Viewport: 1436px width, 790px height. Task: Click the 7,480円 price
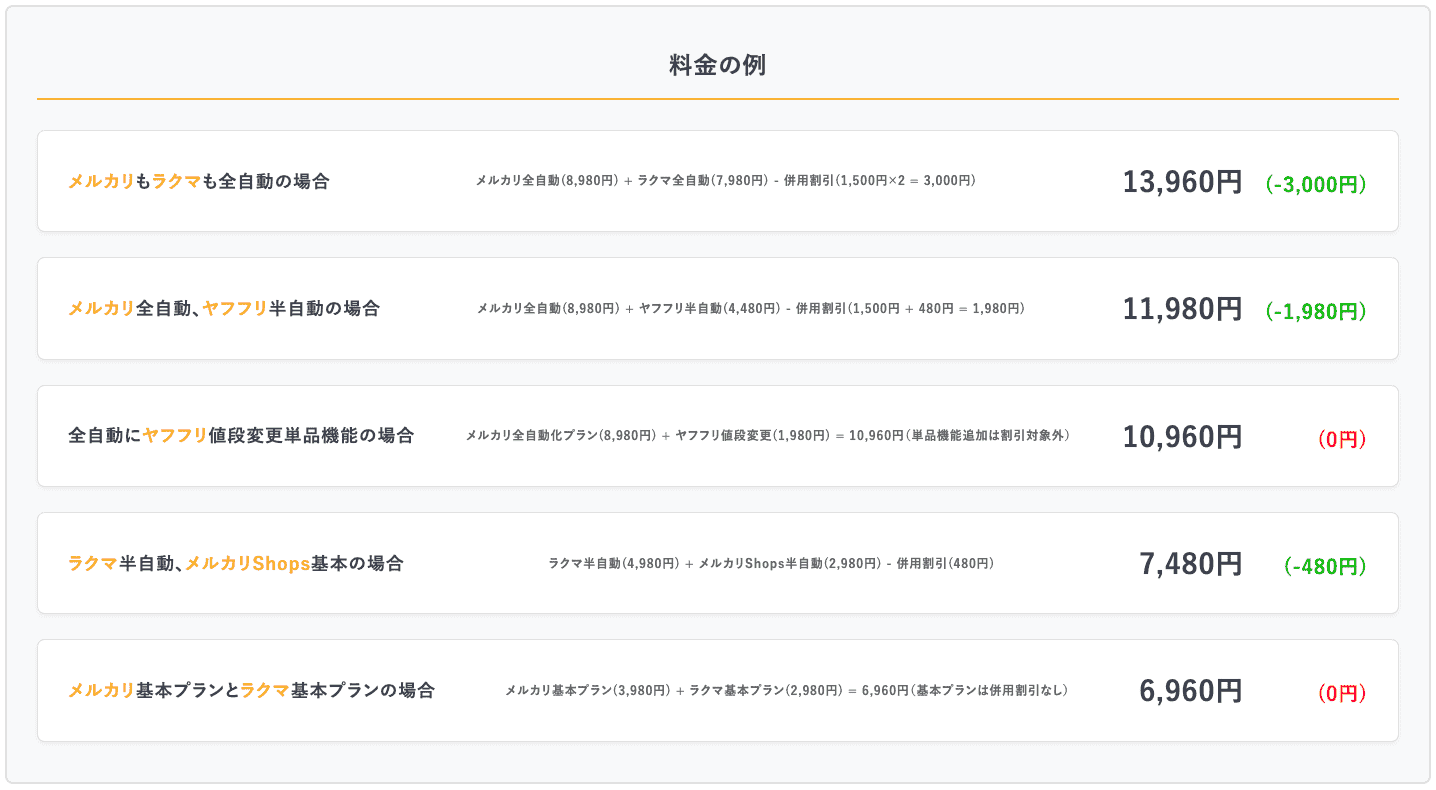click(1191, 564)
